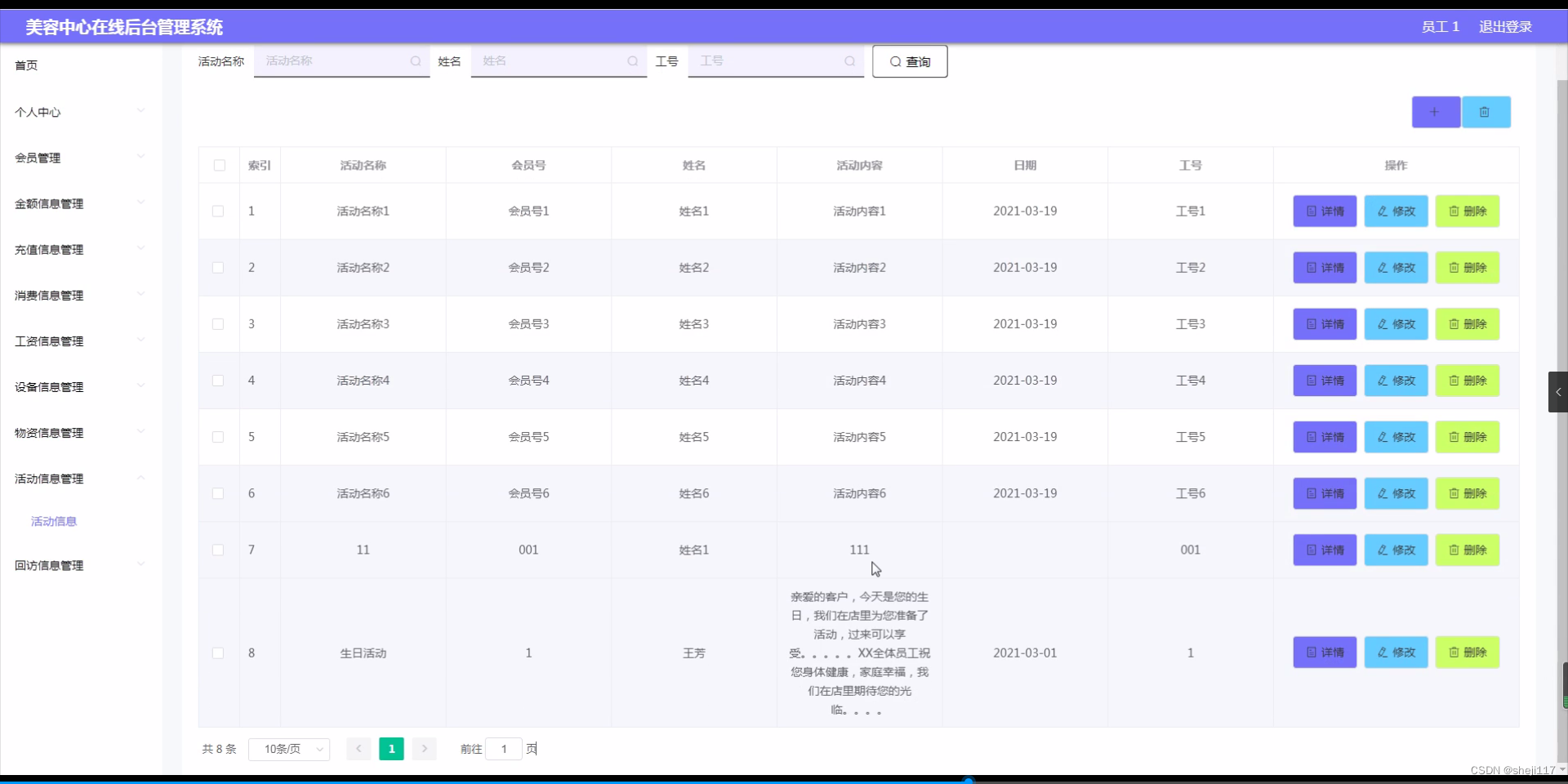Click the 查询 search button
1568x784 pixels.
coord(909,61)
